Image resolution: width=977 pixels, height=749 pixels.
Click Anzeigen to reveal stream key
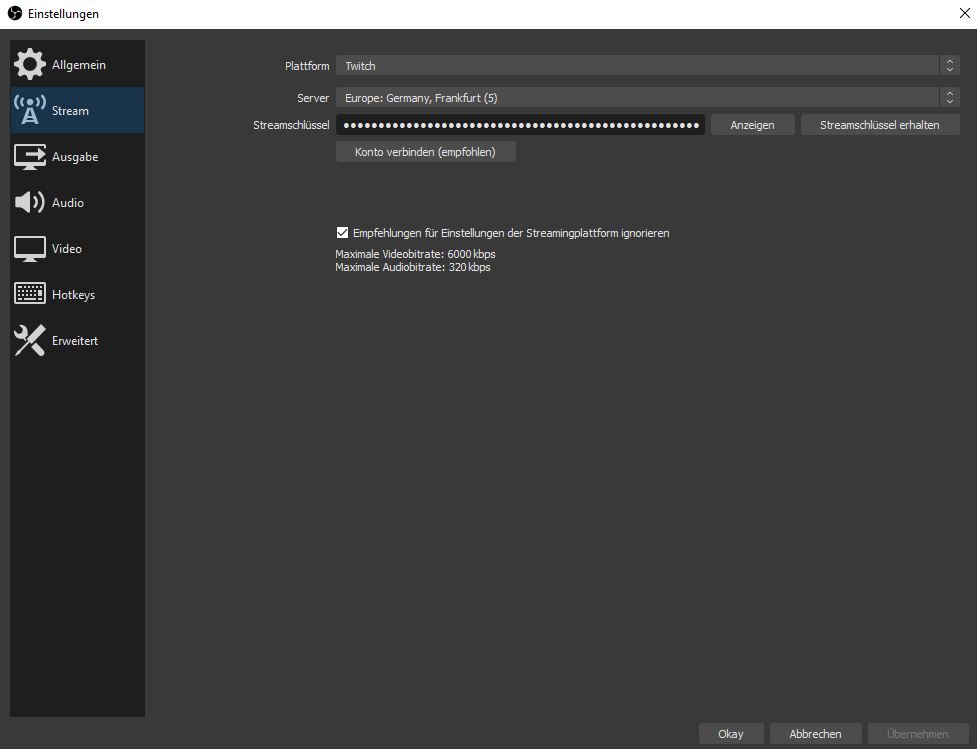[752, 125]
